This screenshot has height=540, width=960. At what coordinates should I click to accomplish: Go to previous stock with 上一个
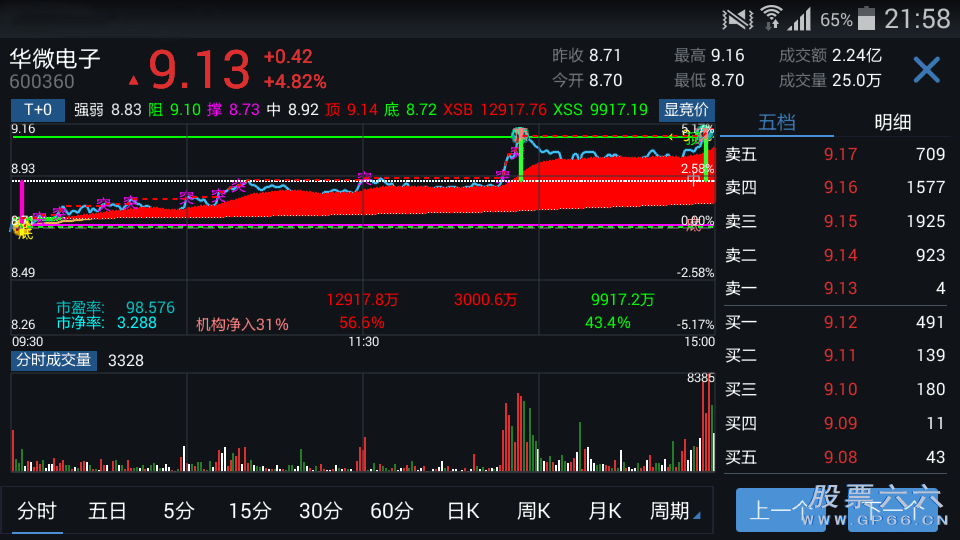point(773,511)
